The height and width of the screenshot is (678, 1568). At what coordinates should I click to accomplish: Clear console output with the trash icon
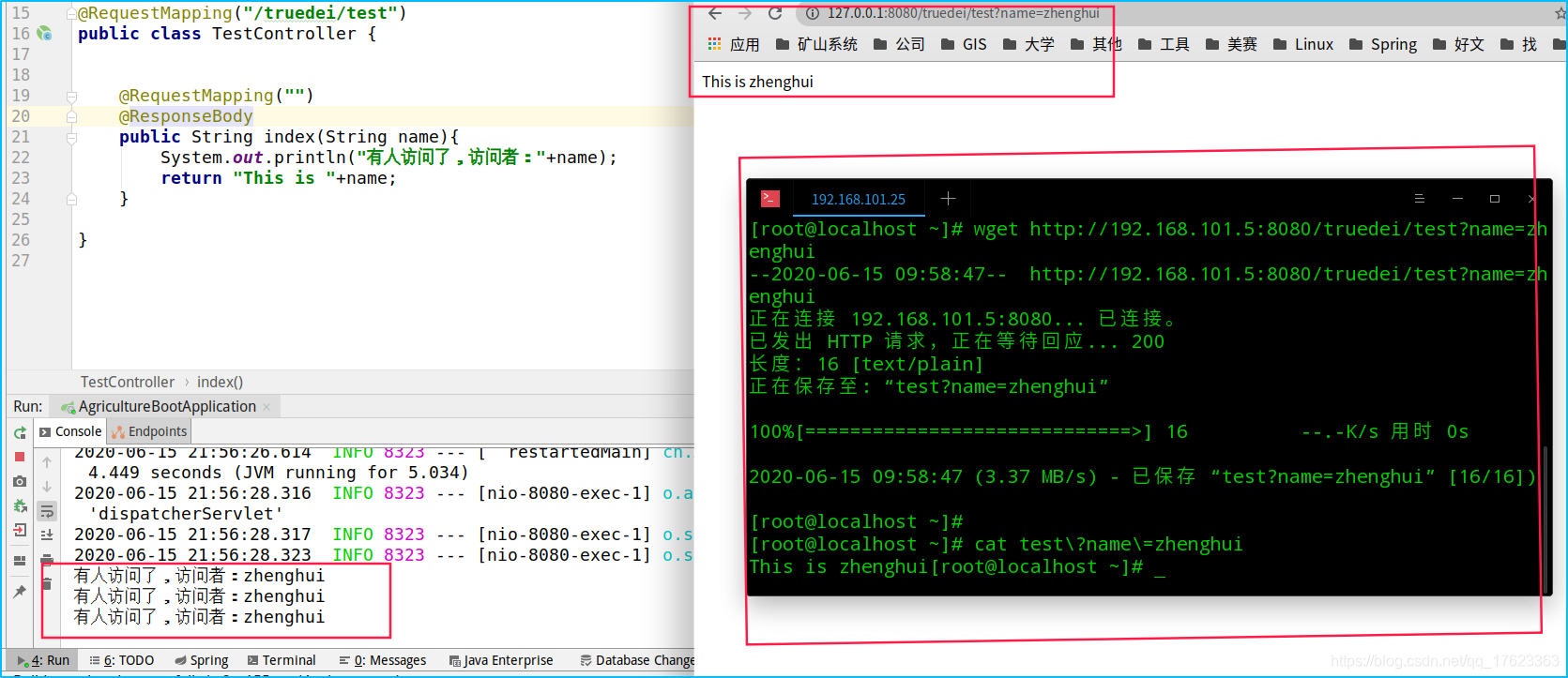[x=47, y=583]
